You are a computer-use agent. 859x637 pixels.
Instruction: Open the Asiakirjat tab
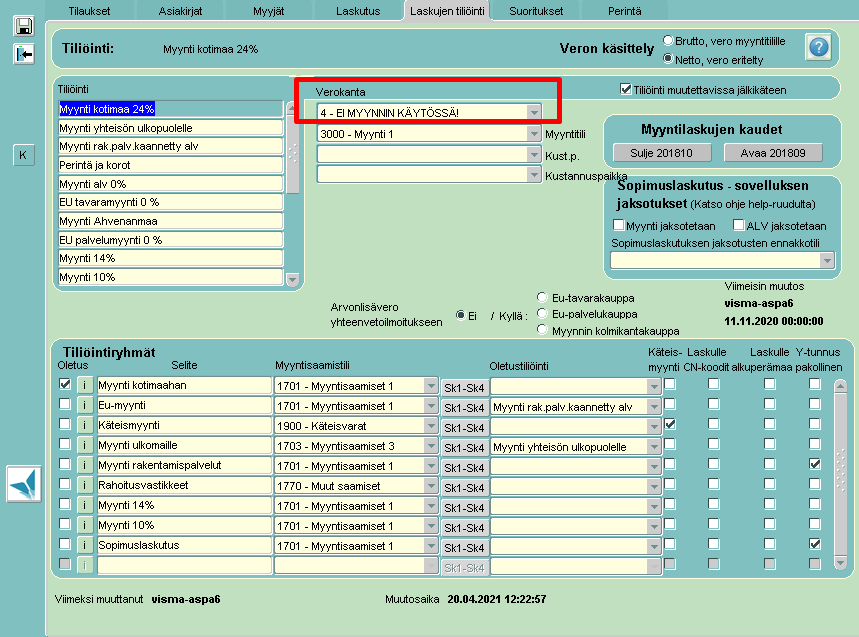point(180,11)
